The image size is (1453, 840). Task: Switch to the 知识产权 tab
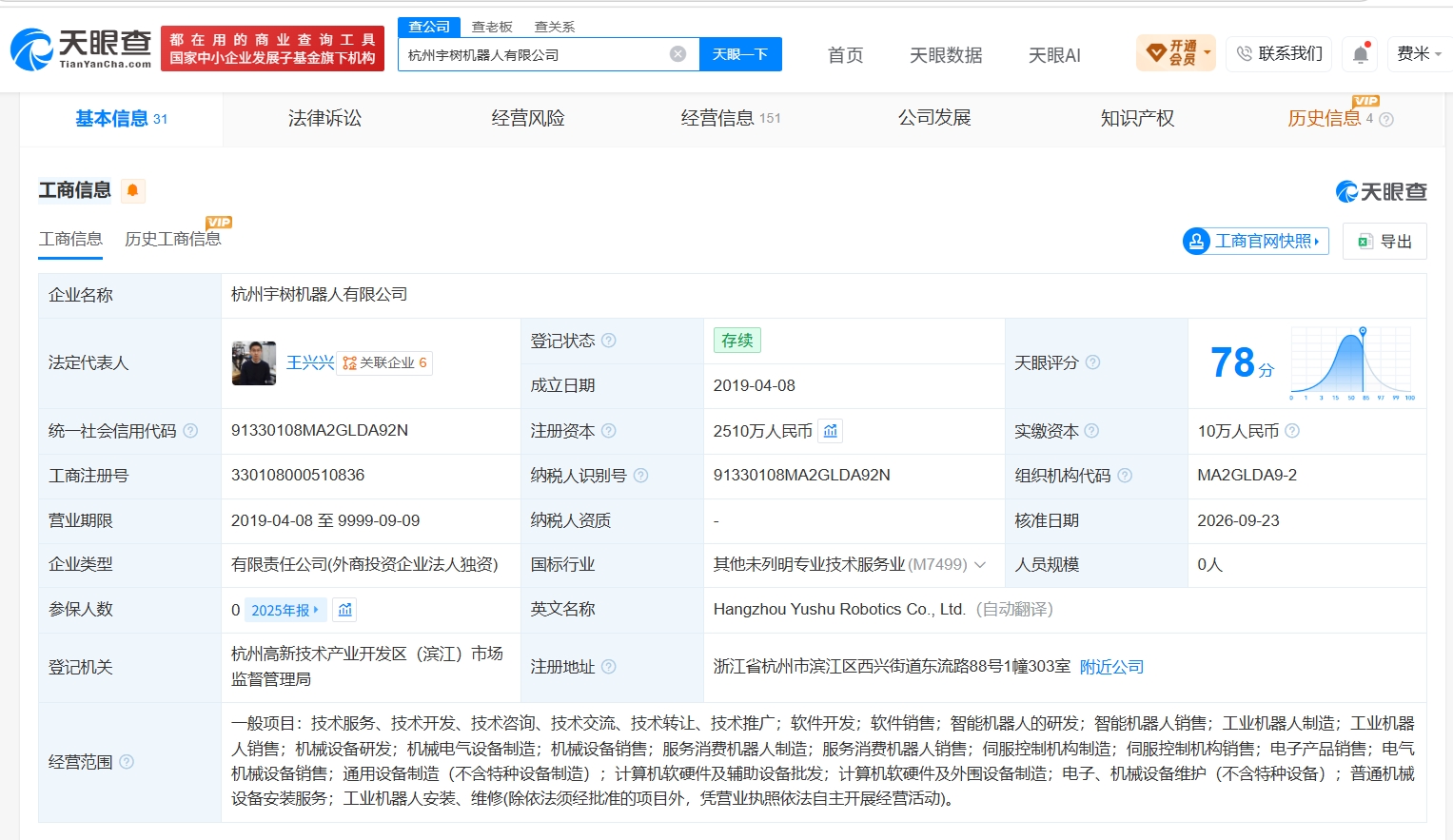[x=1137, y=118]
